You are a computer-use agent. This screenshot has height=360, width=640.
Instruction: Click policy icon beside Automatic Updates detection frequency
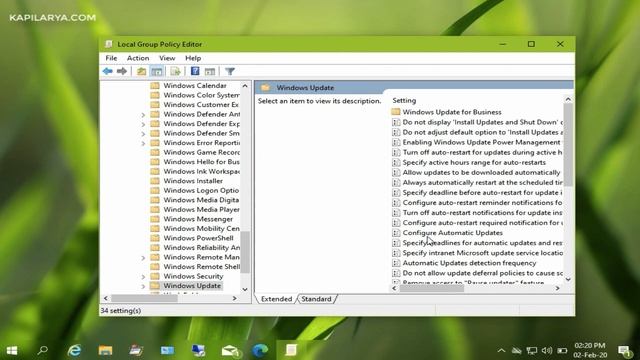(x=396, y=263)
